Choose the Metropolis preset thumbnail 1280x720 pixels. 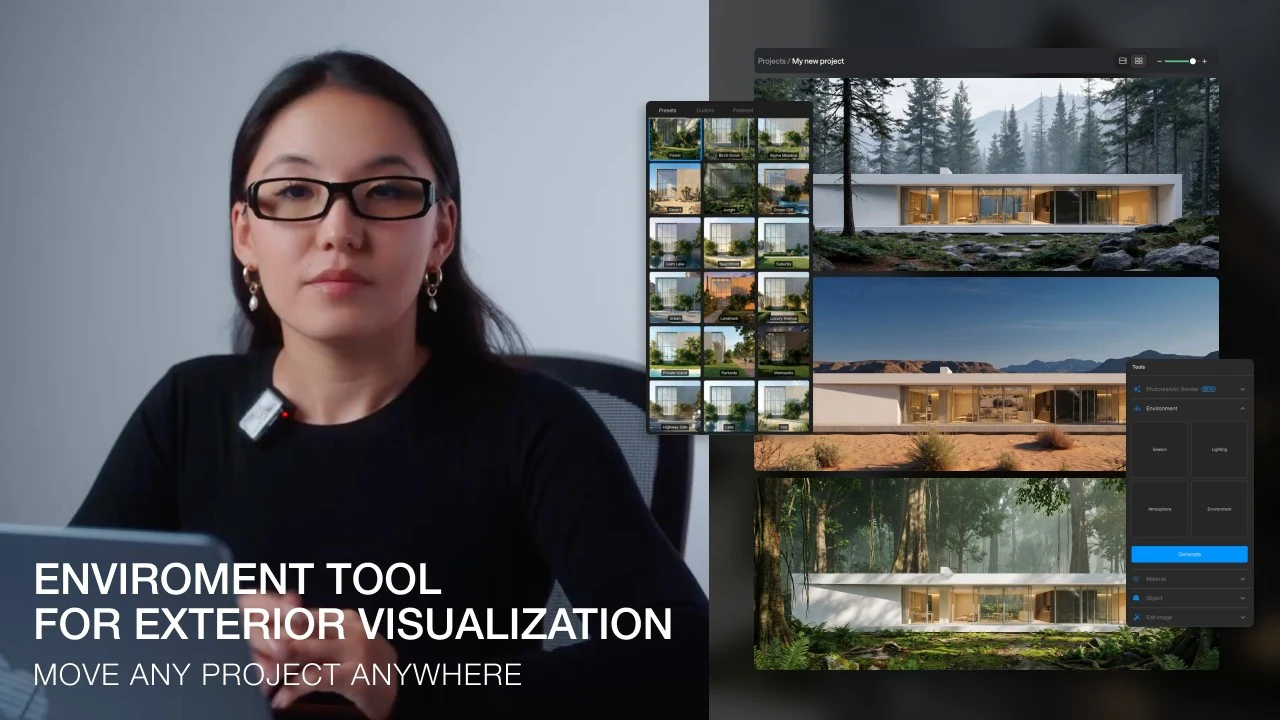[783, 351]
